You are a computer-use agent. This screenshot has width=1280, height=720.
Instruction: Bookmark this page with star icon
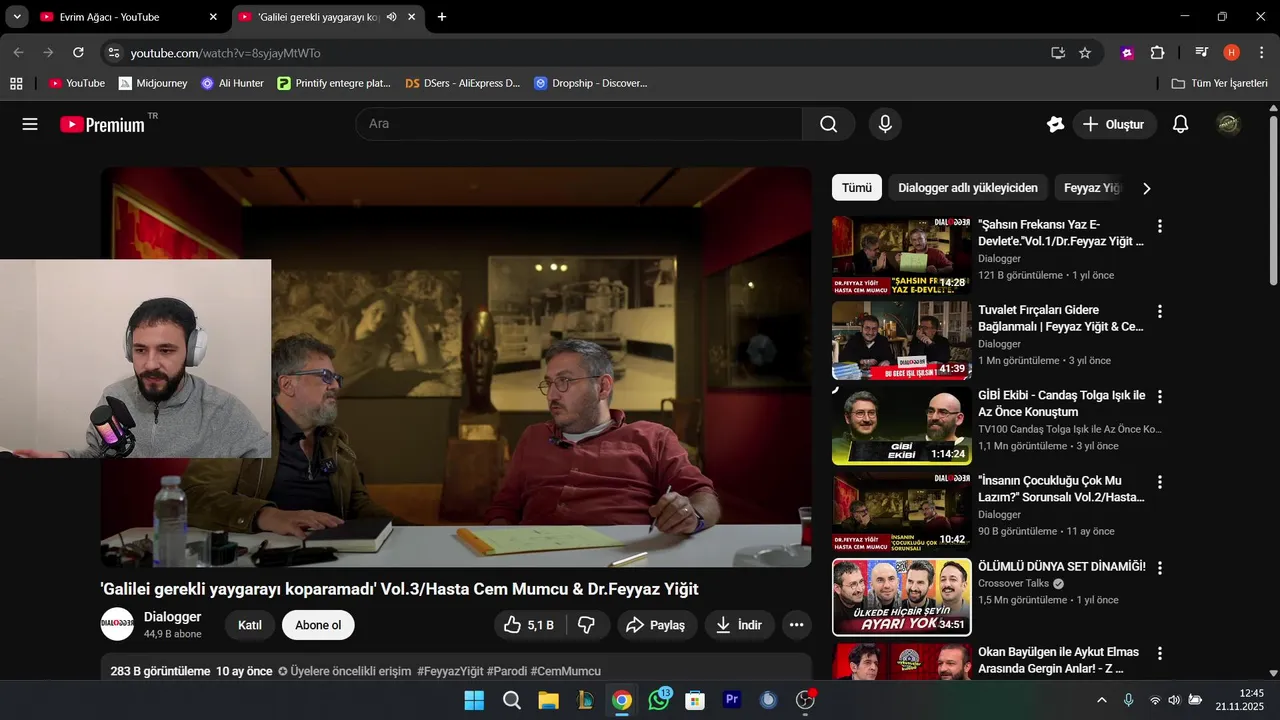click(1085, 53)
